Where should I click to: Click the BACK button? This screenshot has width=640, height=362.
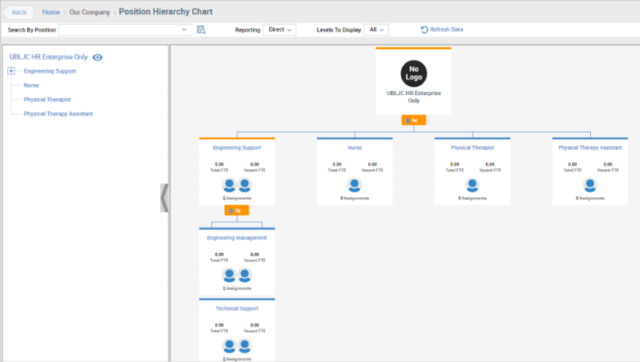point(18,12)
